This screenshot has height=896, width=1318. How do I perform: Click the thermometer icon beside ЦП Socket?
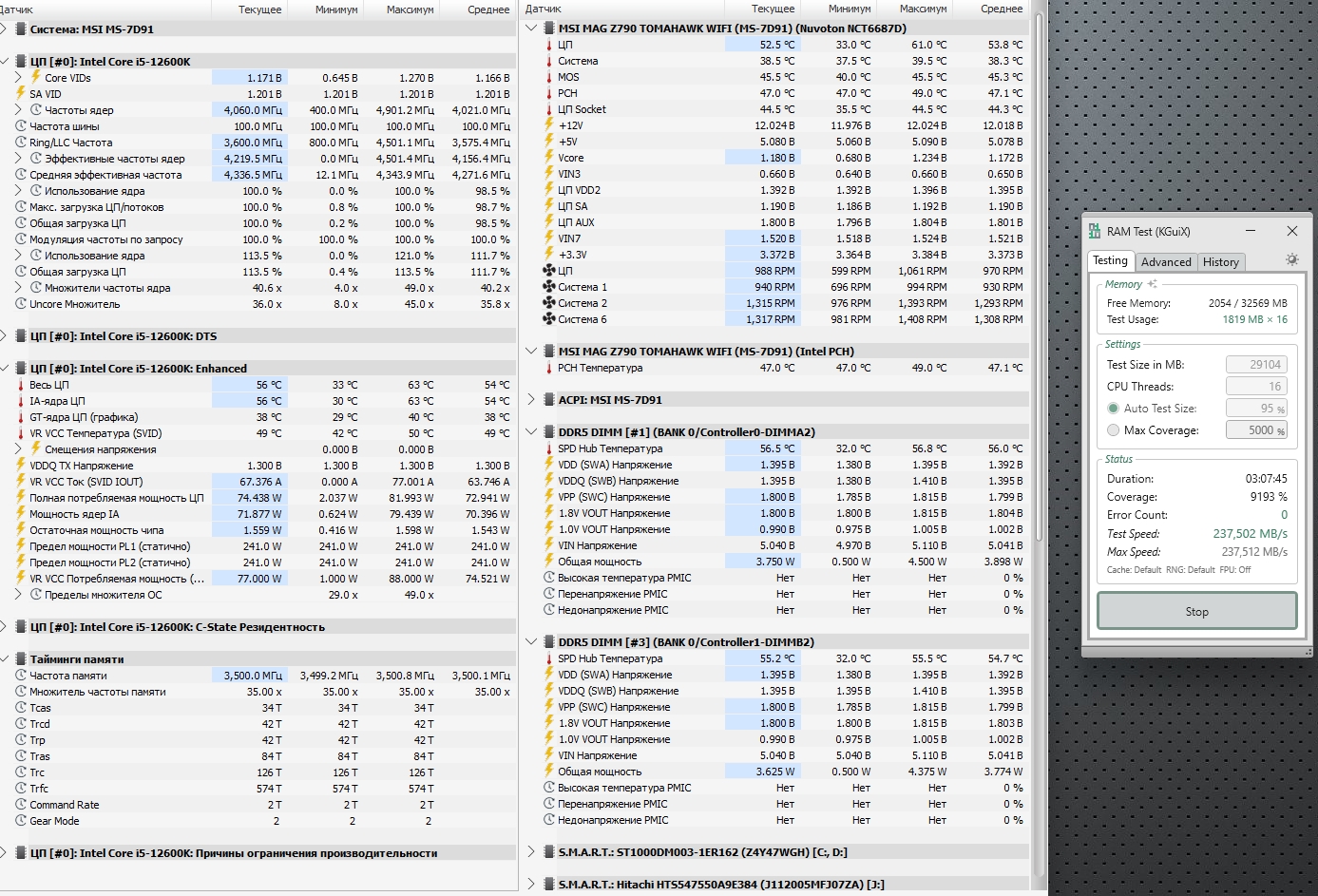pyautogui.click(x=549, y=108)
